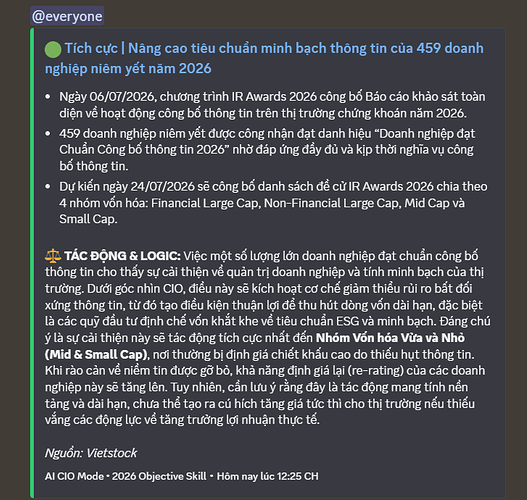
Task: Click the AI CIO Mode footer text
Action: coord(74,476)
